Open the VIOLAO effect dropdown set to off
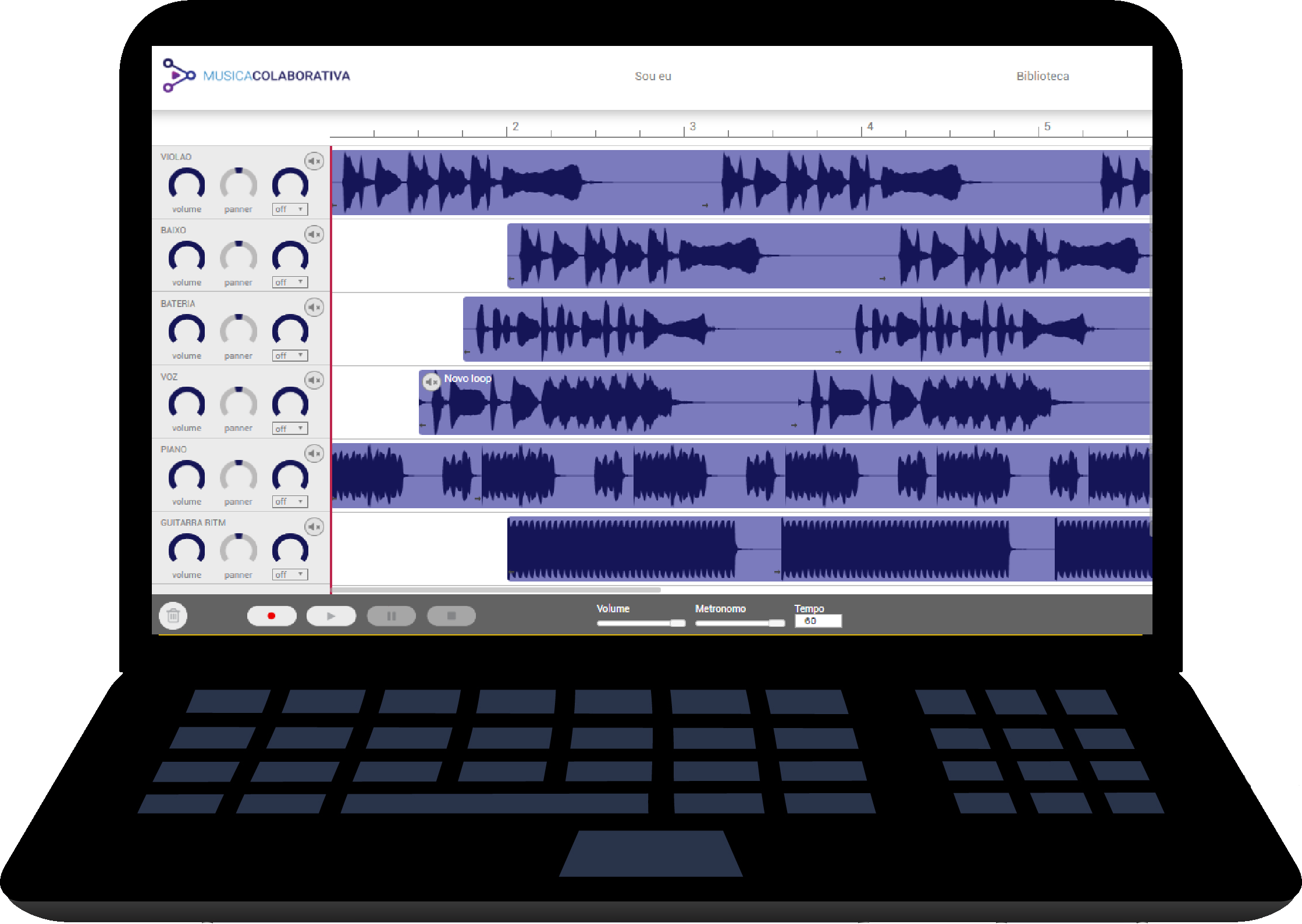The image size is (1302, 924). coord(290,209)
